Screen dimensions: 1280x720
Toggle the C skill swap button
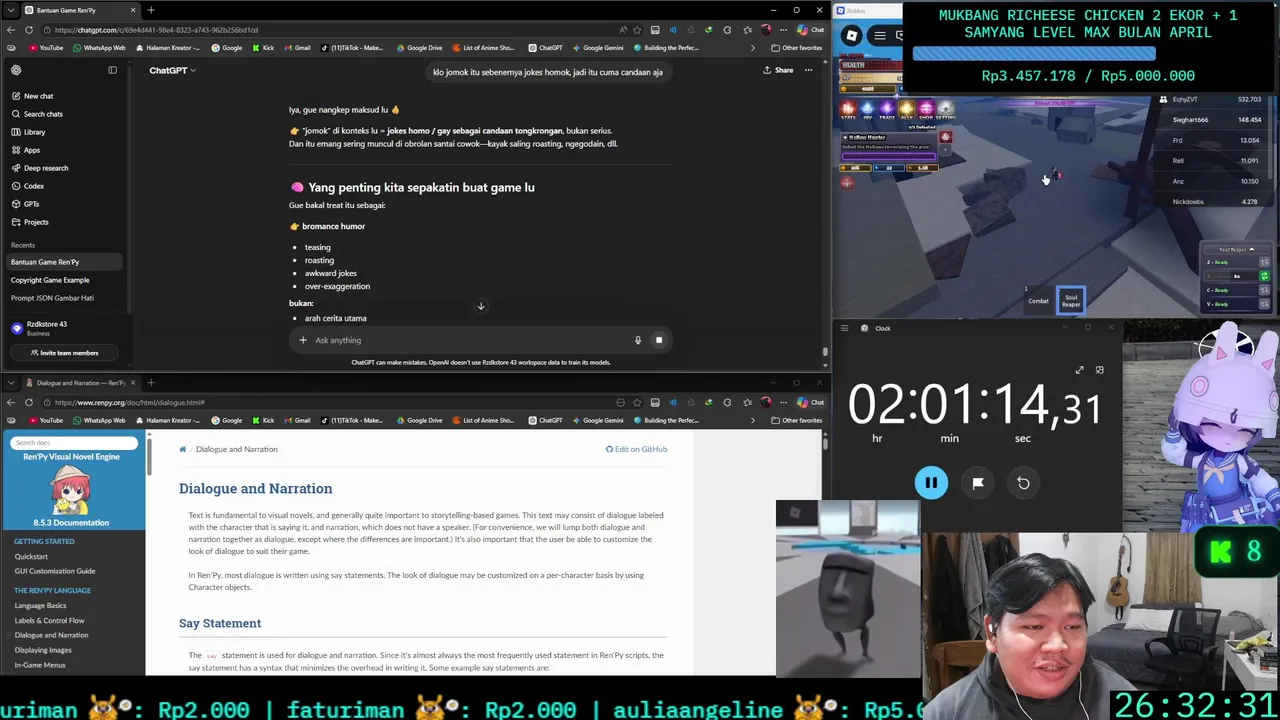click(1264, 290)
